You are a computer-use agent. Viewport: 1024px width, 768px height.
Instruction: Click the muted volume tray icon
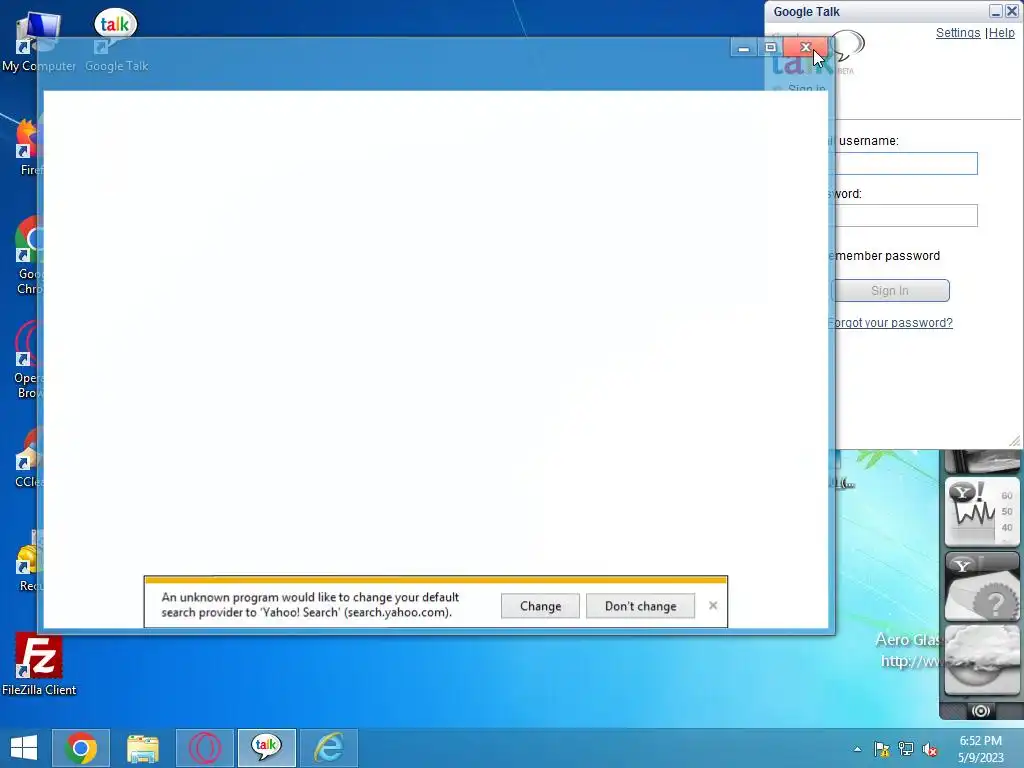(930, 749)
